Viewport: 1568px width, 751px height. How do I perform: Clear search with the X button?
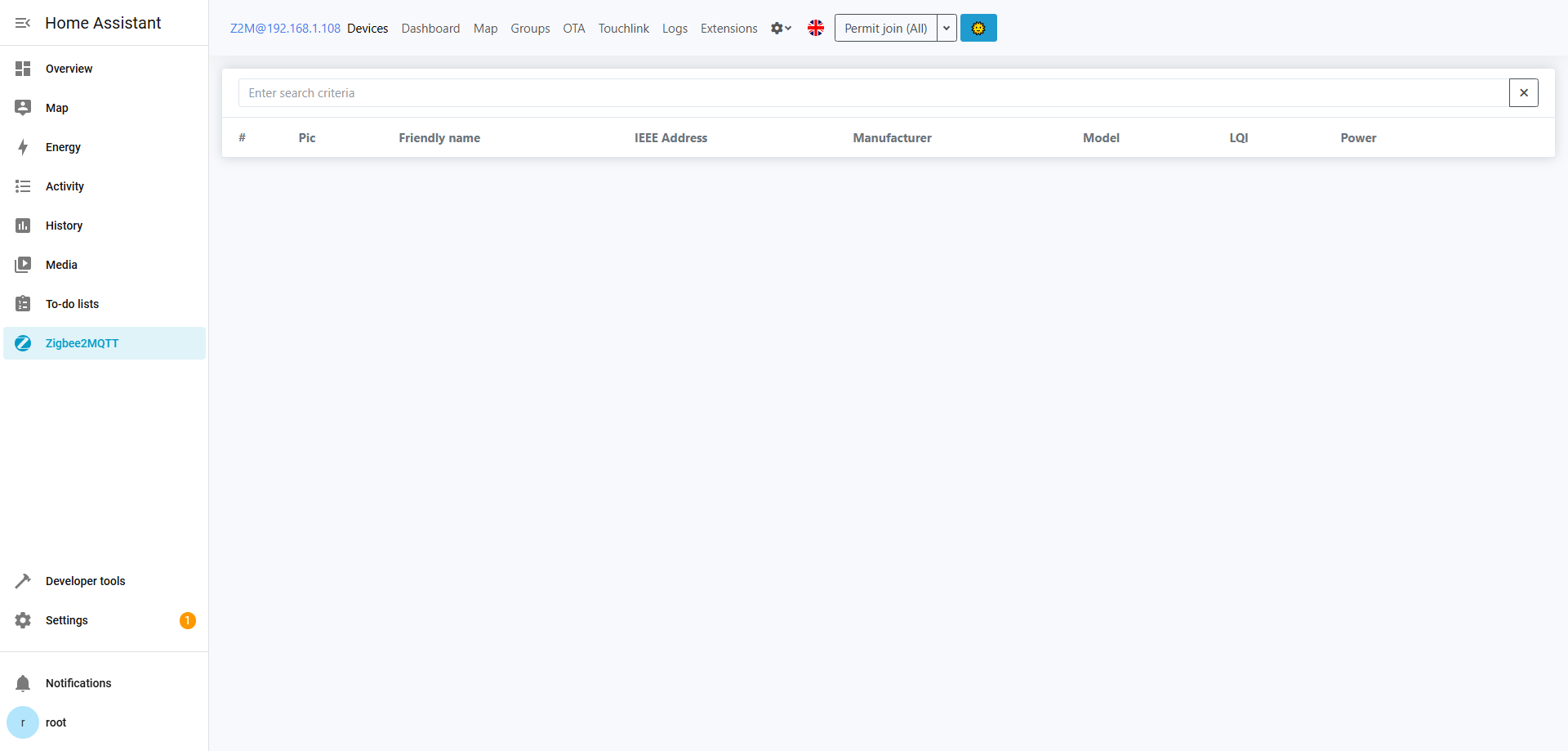coord(1523,93)
